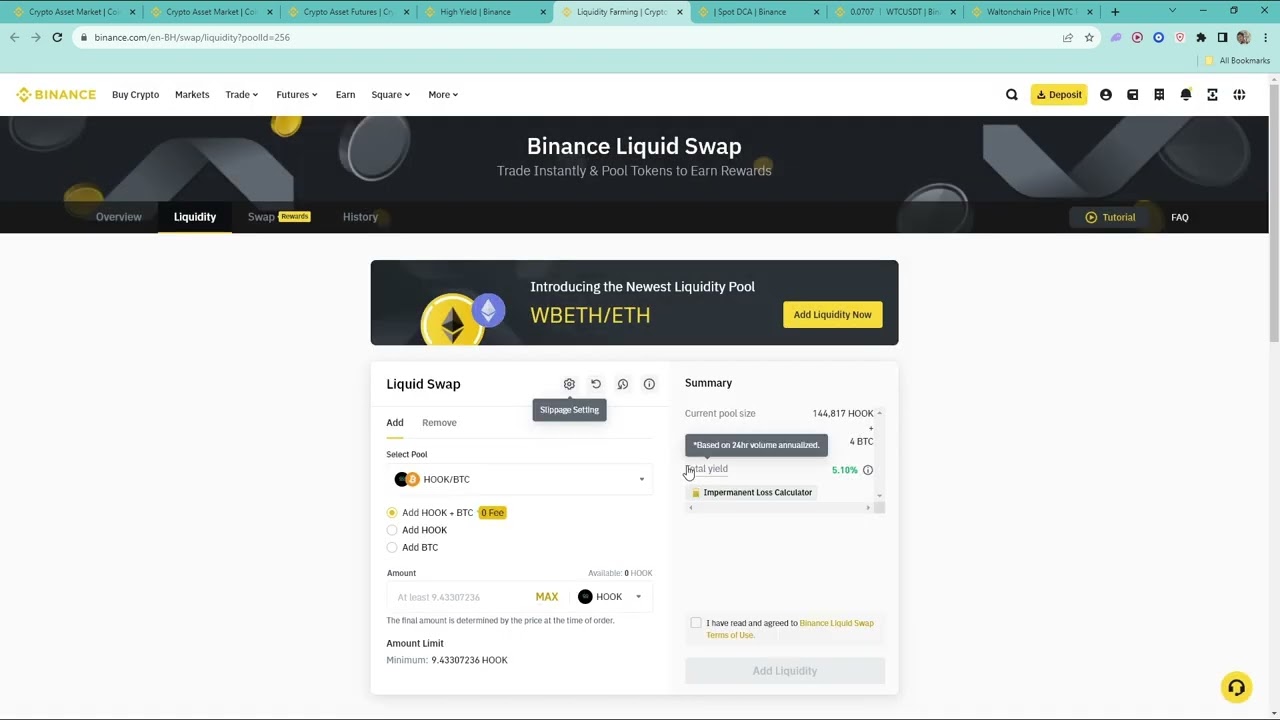Open the Binance Liquid Swap Terms of Use link

[790, 629]
